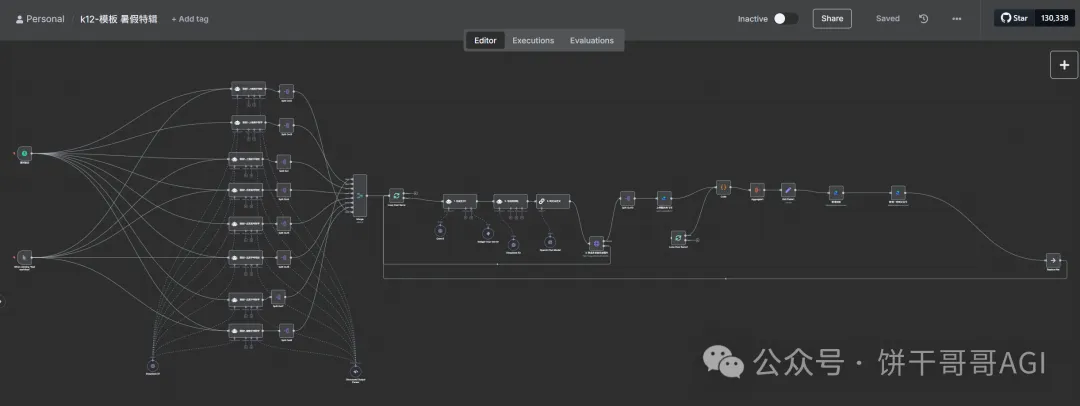Viewport: 1080px width, 406px height.
Task: Click the GitHub Star button
Action: (1014, 18)
